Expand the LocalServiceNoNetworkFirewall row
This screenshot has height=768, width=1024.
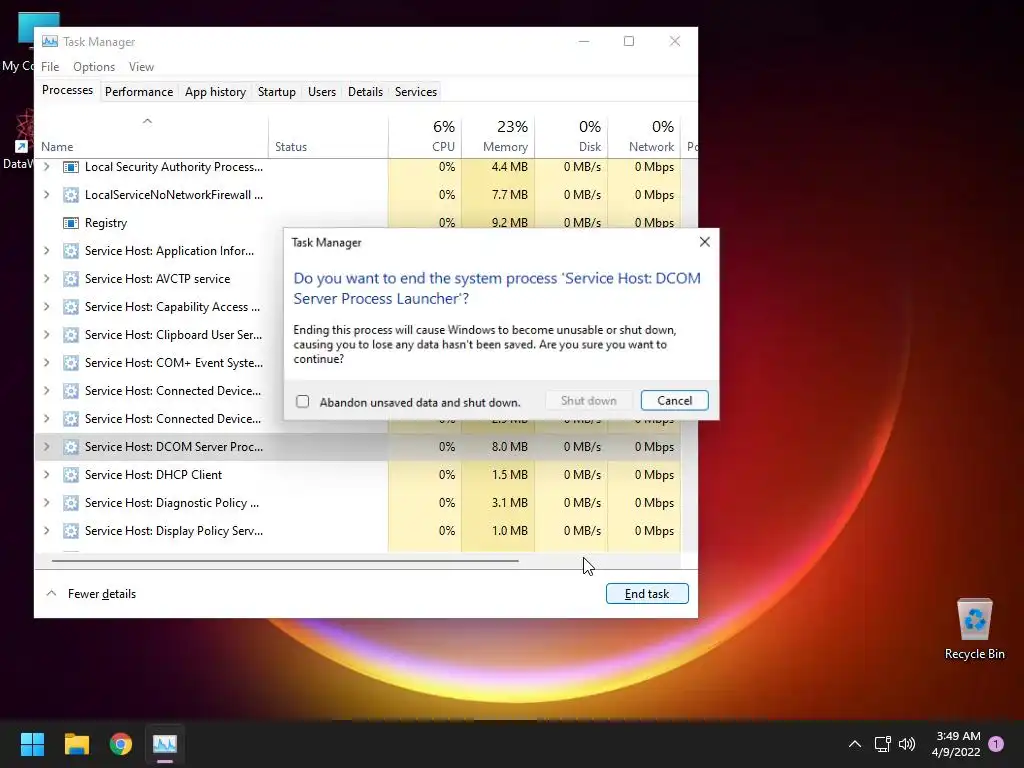tap(46, 195)
